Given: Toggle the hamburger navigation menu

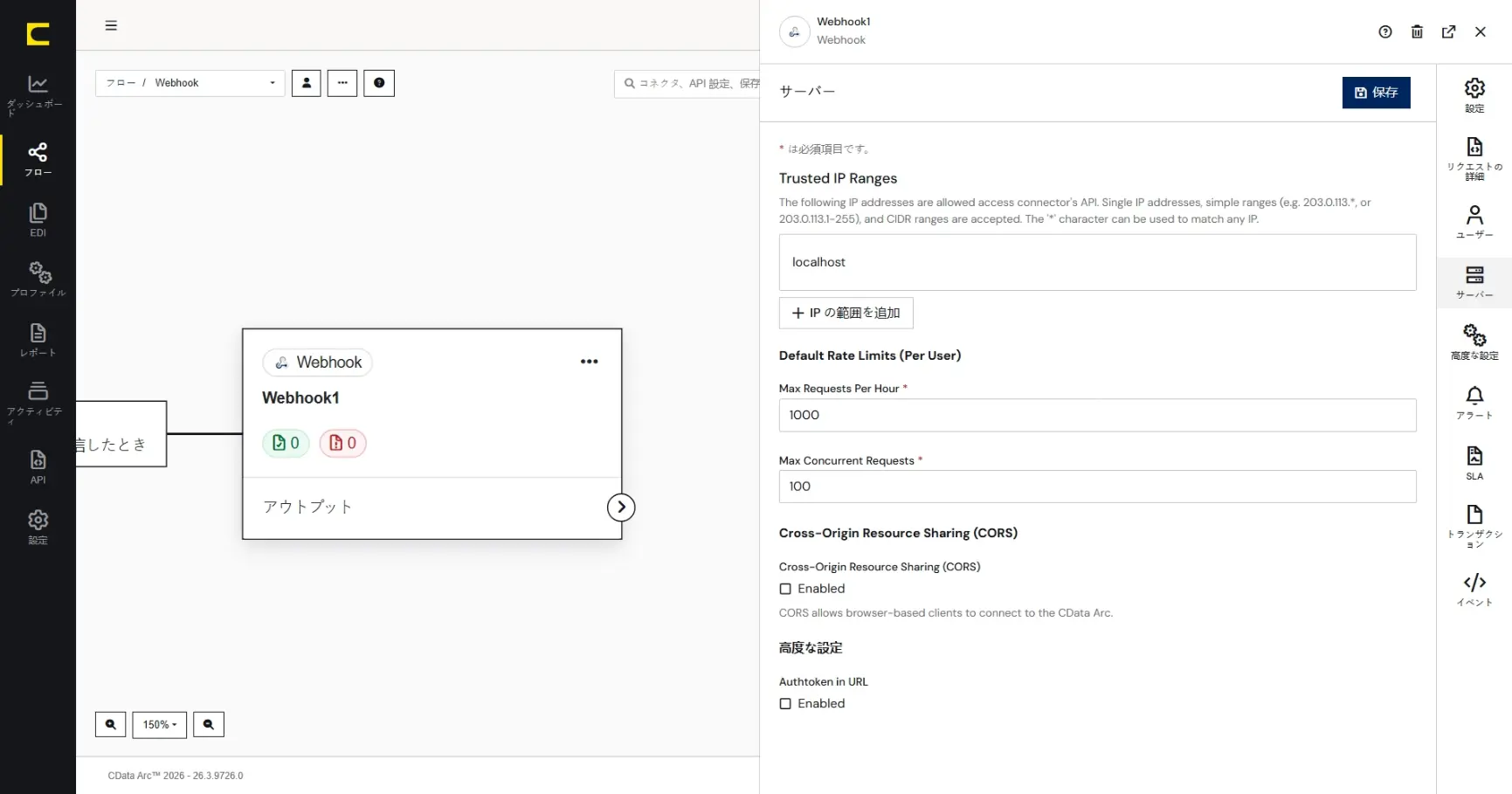Looking at the screenshot, I should pos(111,25).
